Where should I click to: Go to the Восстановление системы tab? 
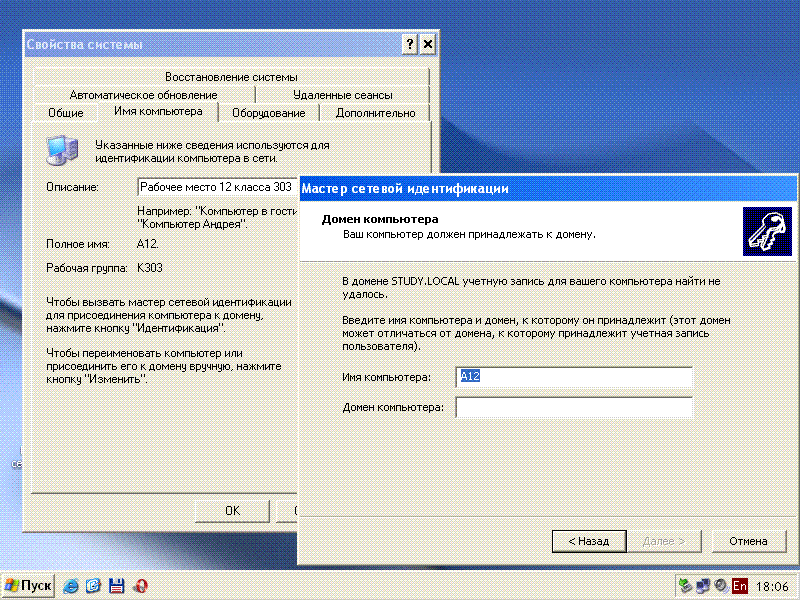tap(231, 77)
